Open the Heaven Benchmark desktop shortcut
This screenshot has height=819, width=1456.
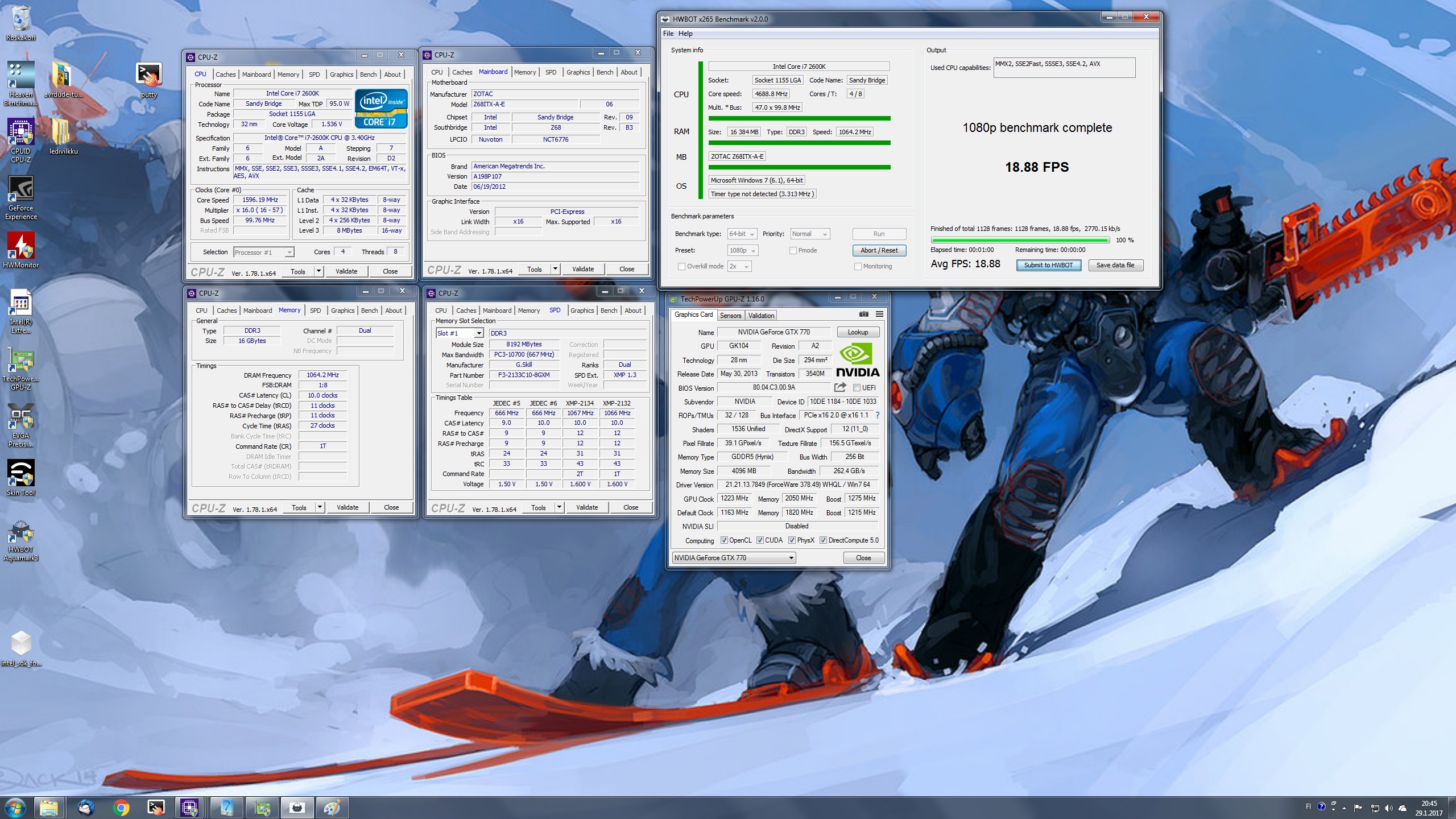[x=20, y=82]
